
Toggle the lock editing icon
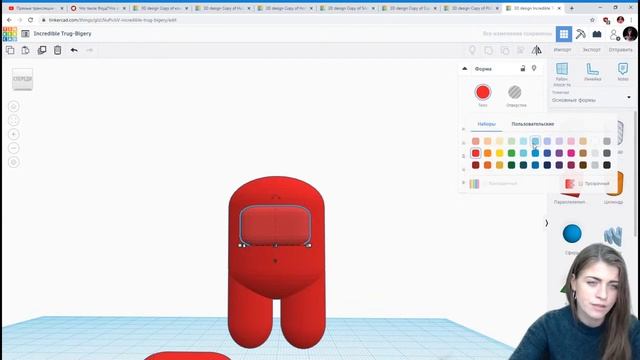[x=522, y=69]
